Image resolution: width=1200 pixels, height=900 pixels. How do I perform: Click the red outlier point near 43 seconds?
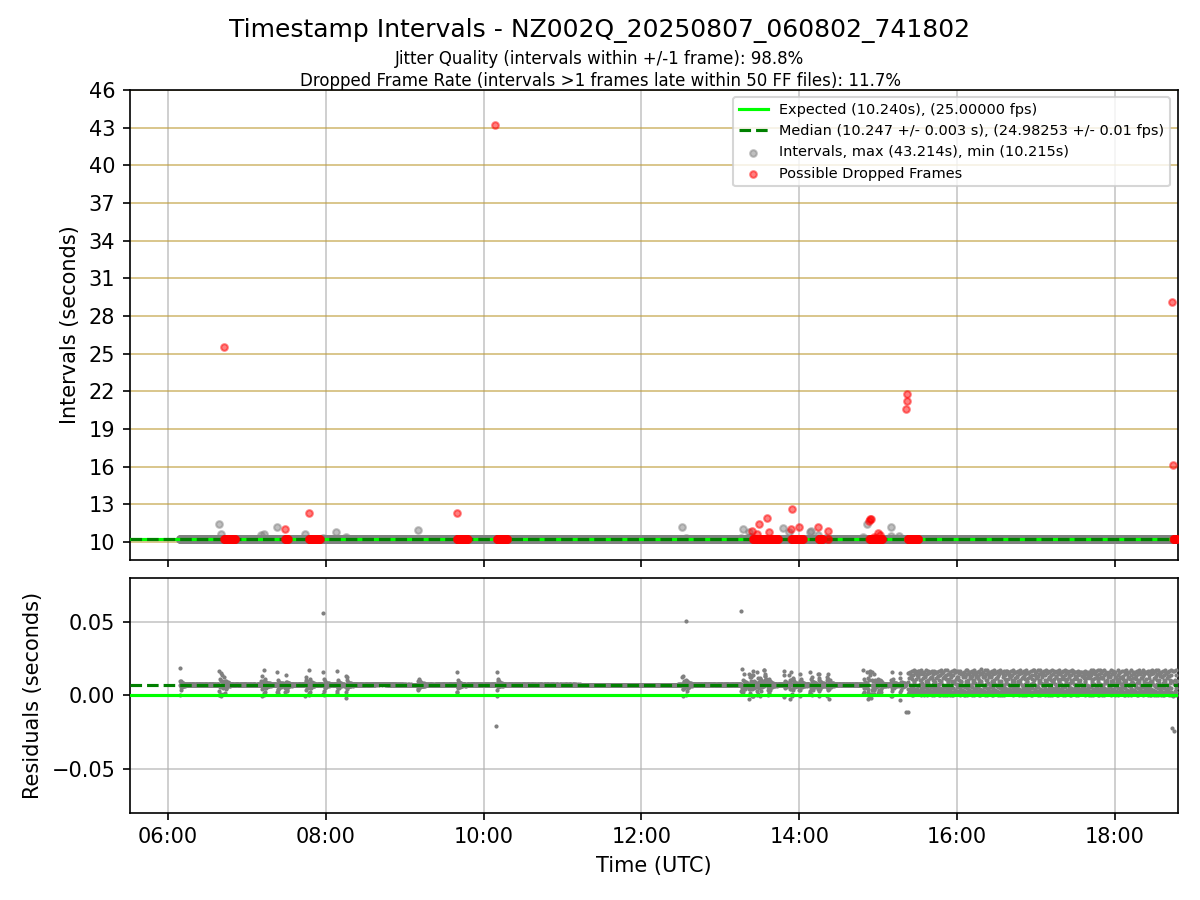(x=495, y=125)
